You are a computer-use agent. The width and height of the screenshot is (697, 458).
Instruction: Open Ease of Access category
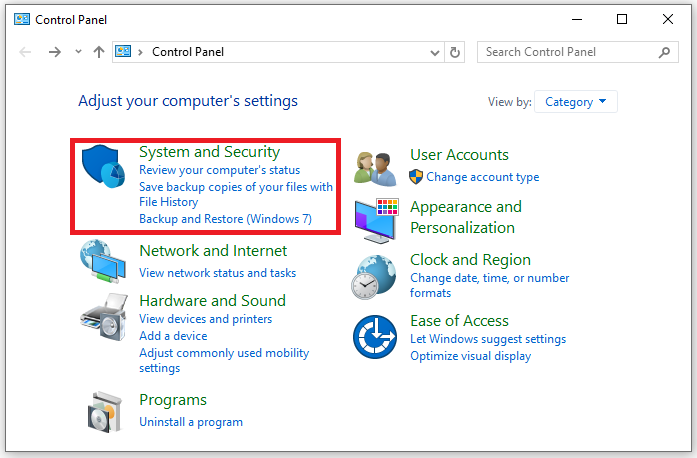[459, 321]
